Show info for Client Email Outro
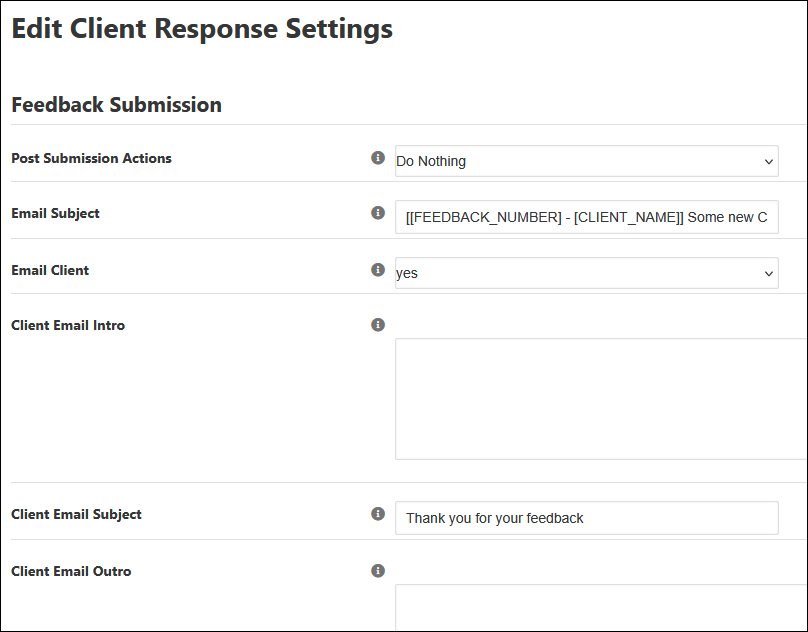Screen dimensions: 808x632 (378, 571)
